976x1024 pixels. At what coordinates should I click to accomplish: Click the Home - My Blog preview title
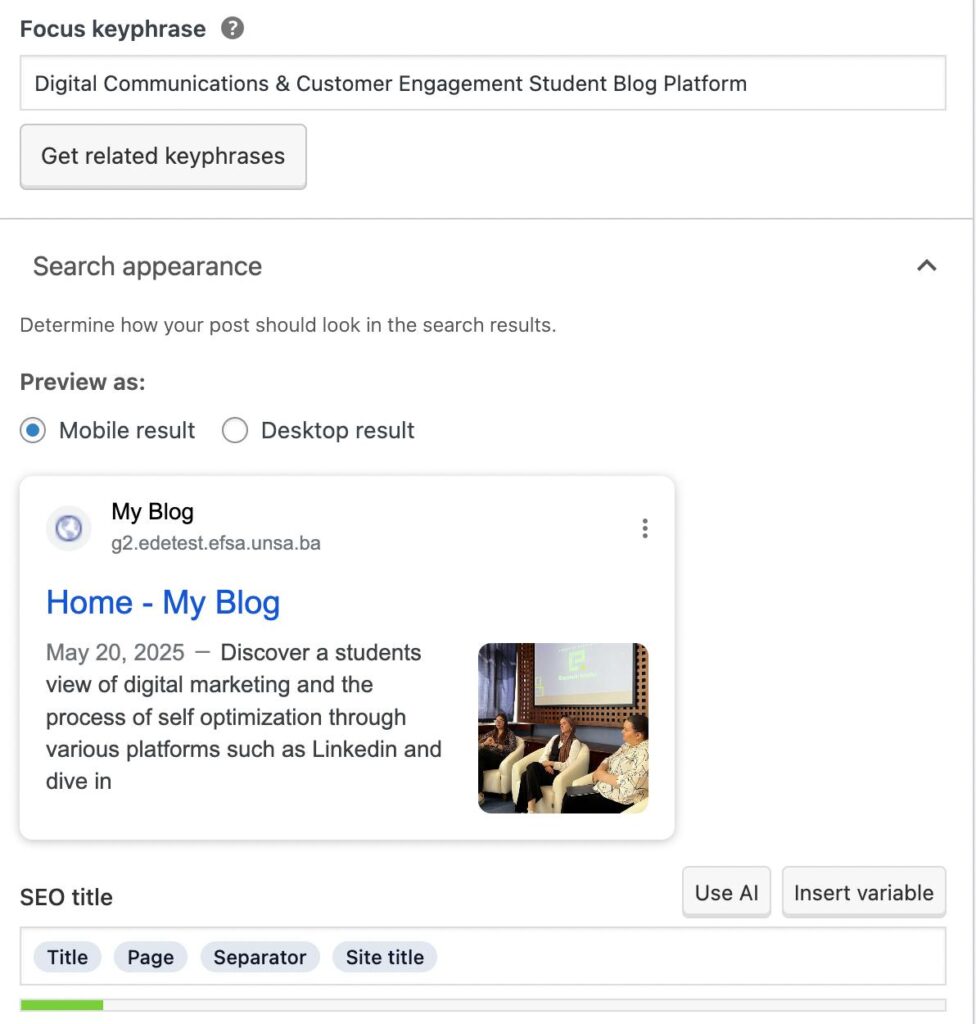(x=163, y=602)
